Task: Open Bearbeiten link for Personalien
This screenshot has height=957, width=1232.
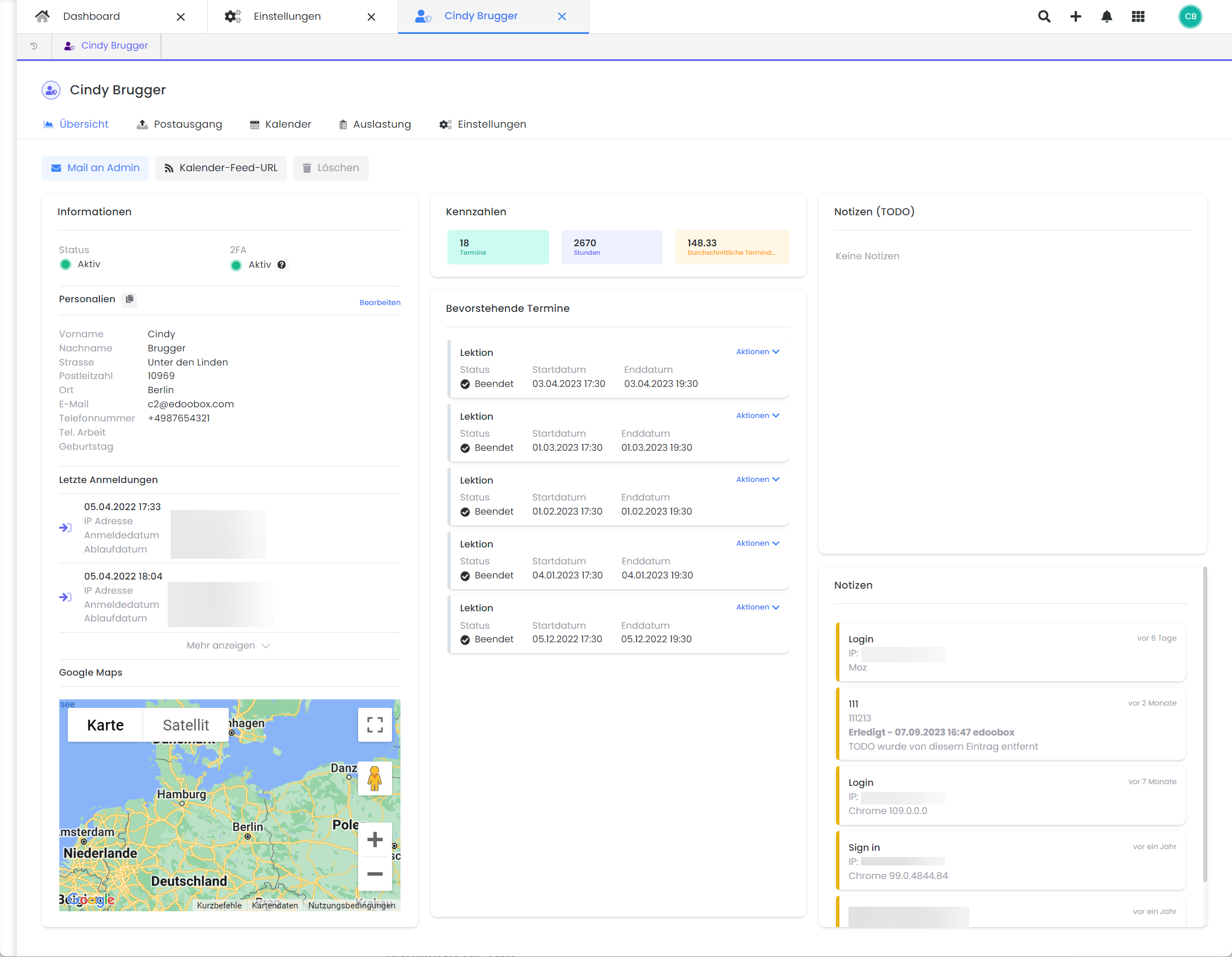Action: [379, 302]
